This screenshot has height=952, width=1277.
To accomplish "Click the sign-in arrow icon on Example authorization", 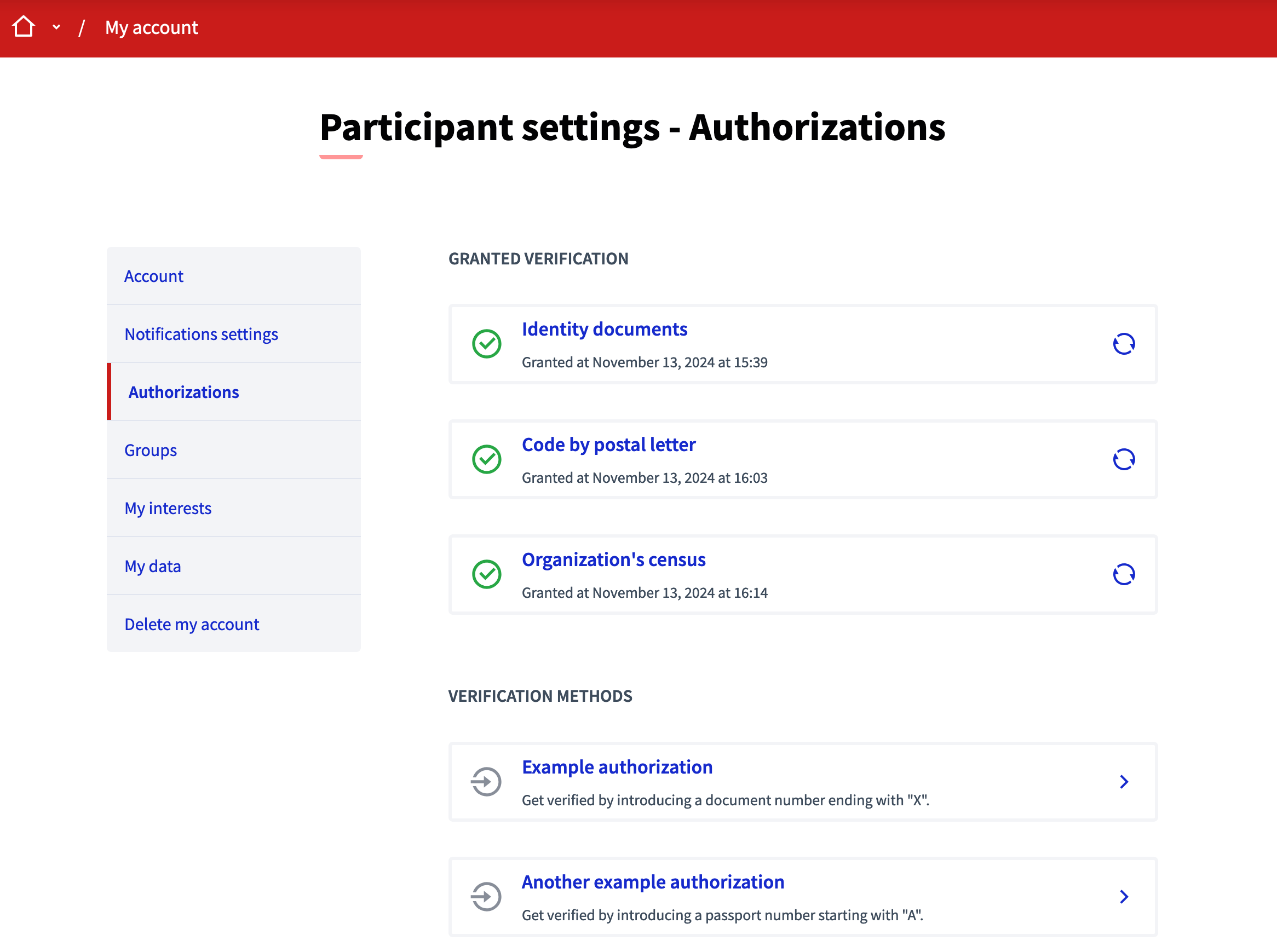I will pyautogui.click(x=486, y=782).
